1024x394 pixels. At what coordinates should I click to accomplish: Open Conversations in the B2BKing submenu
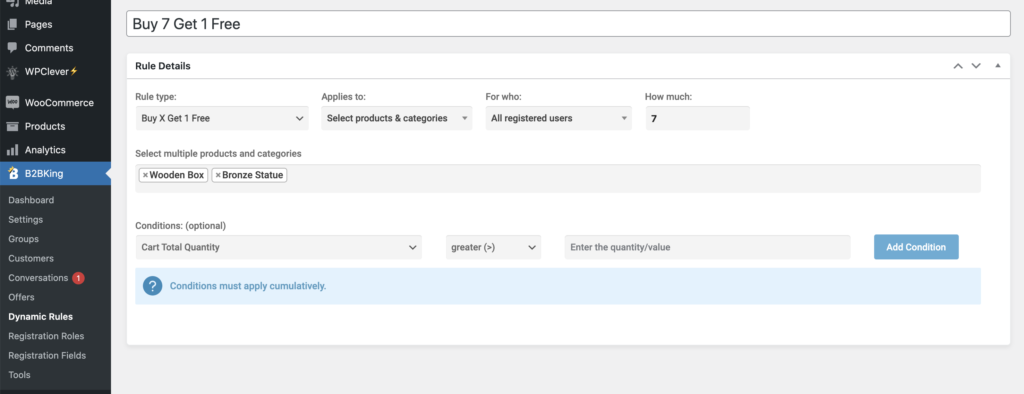point(39,278)
